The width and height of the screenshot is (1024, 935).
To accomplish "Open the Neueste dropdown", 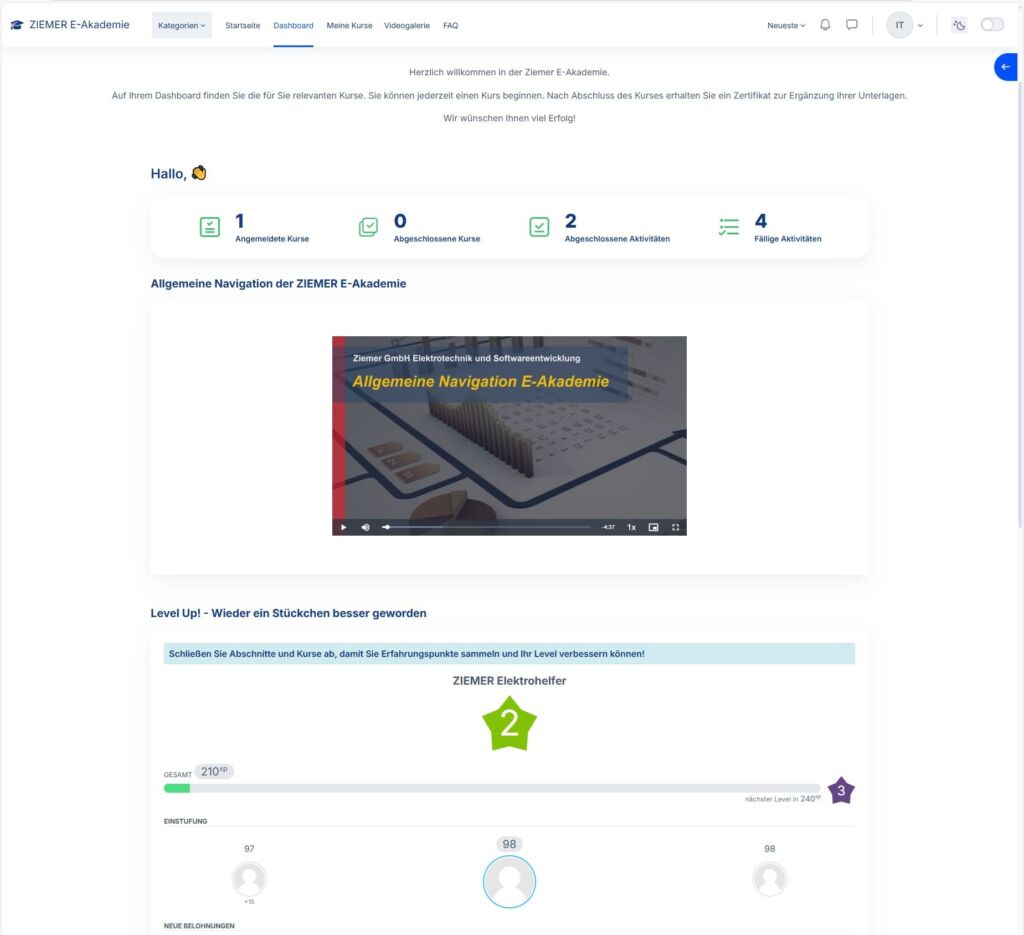I will [786, 25].
